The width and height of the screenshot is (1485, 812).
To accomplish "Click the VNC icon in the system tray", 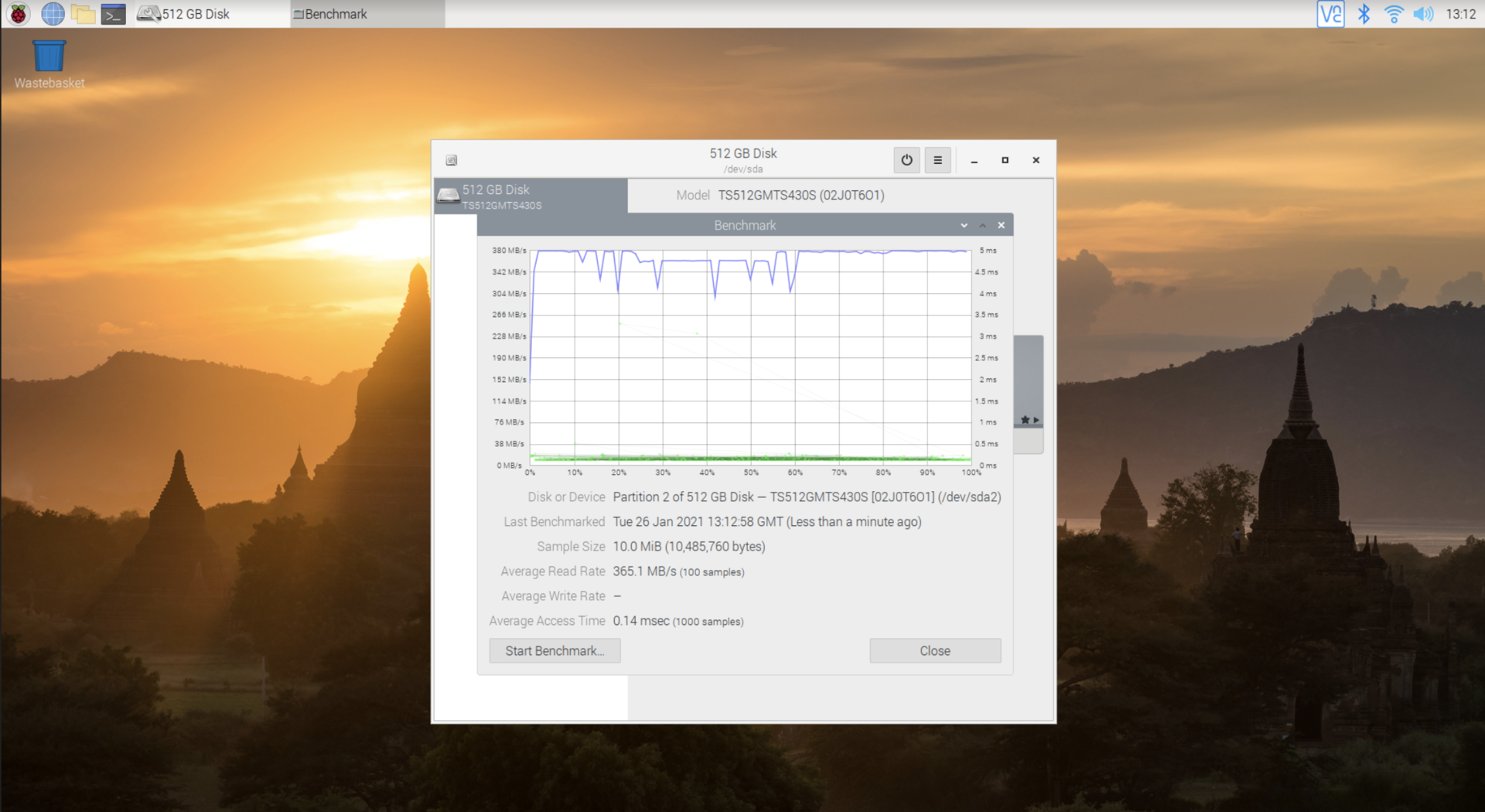I will [1331, 13].
